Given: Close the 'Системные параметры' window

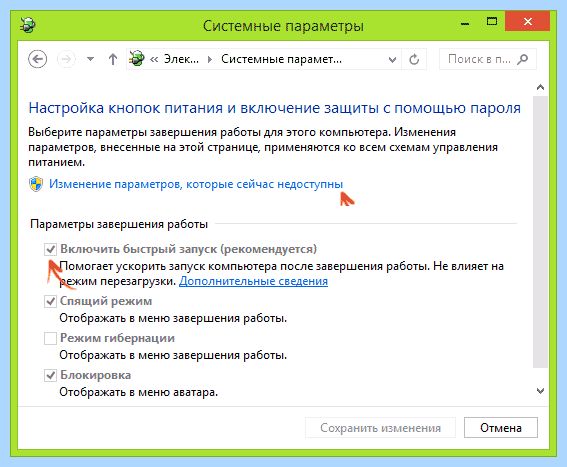Looking at the screenshot, I should point(528,21).
